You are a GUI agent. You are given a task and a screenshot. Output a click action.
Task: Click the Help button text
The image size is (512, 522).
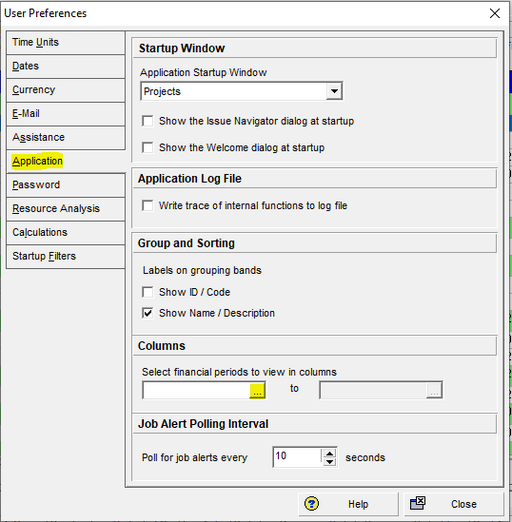pyautogui.click(x=358, y=504)
